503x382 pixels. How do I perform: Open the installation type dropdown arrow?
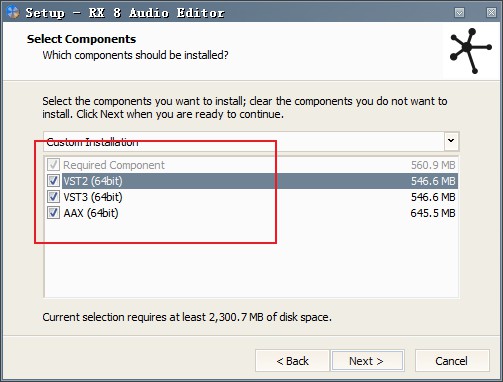pos(451,141)
